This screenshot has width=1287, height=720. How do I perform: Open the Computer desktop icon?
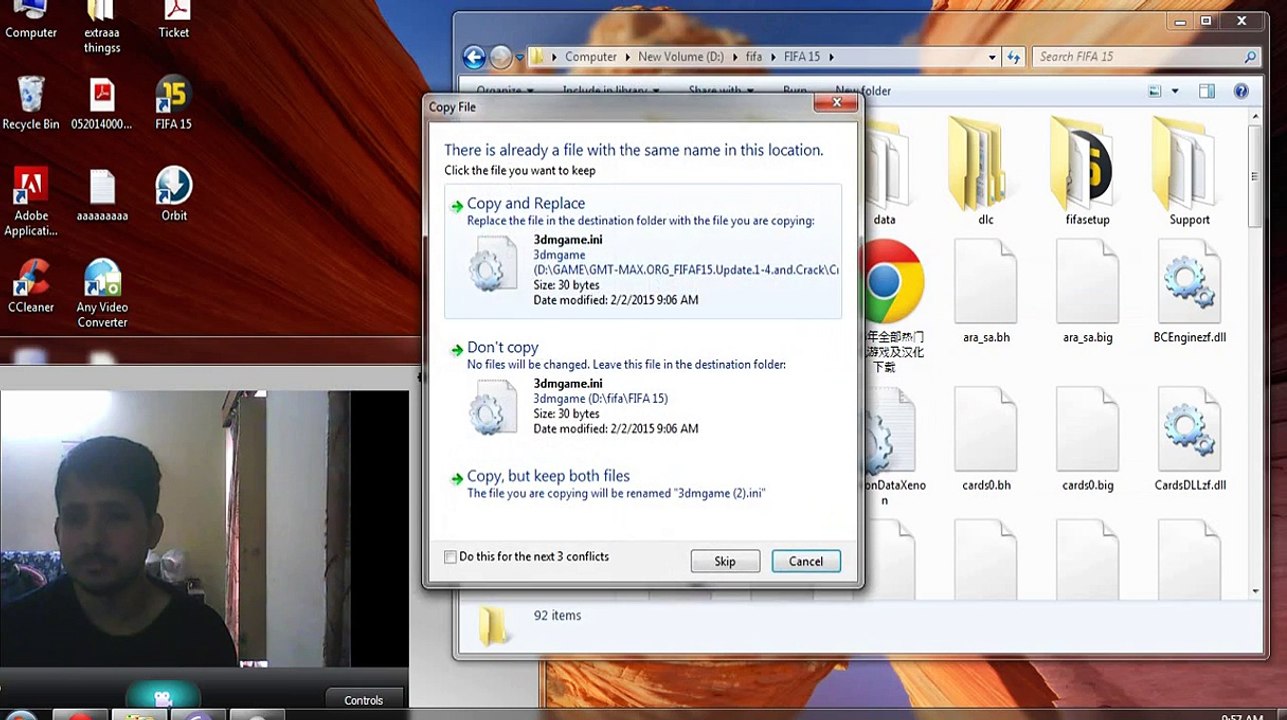[x=31, y=20]
